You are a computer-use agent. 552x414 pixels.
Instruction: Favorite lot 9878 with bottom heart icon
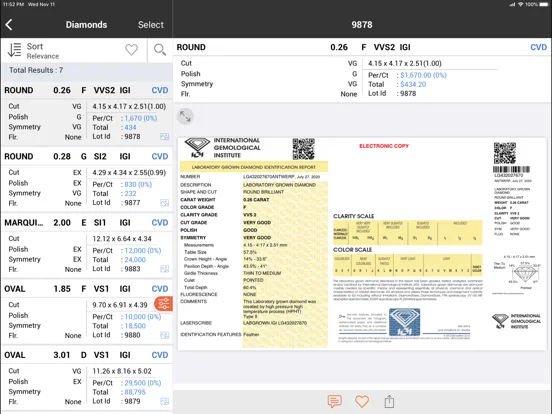pos(362,401)
